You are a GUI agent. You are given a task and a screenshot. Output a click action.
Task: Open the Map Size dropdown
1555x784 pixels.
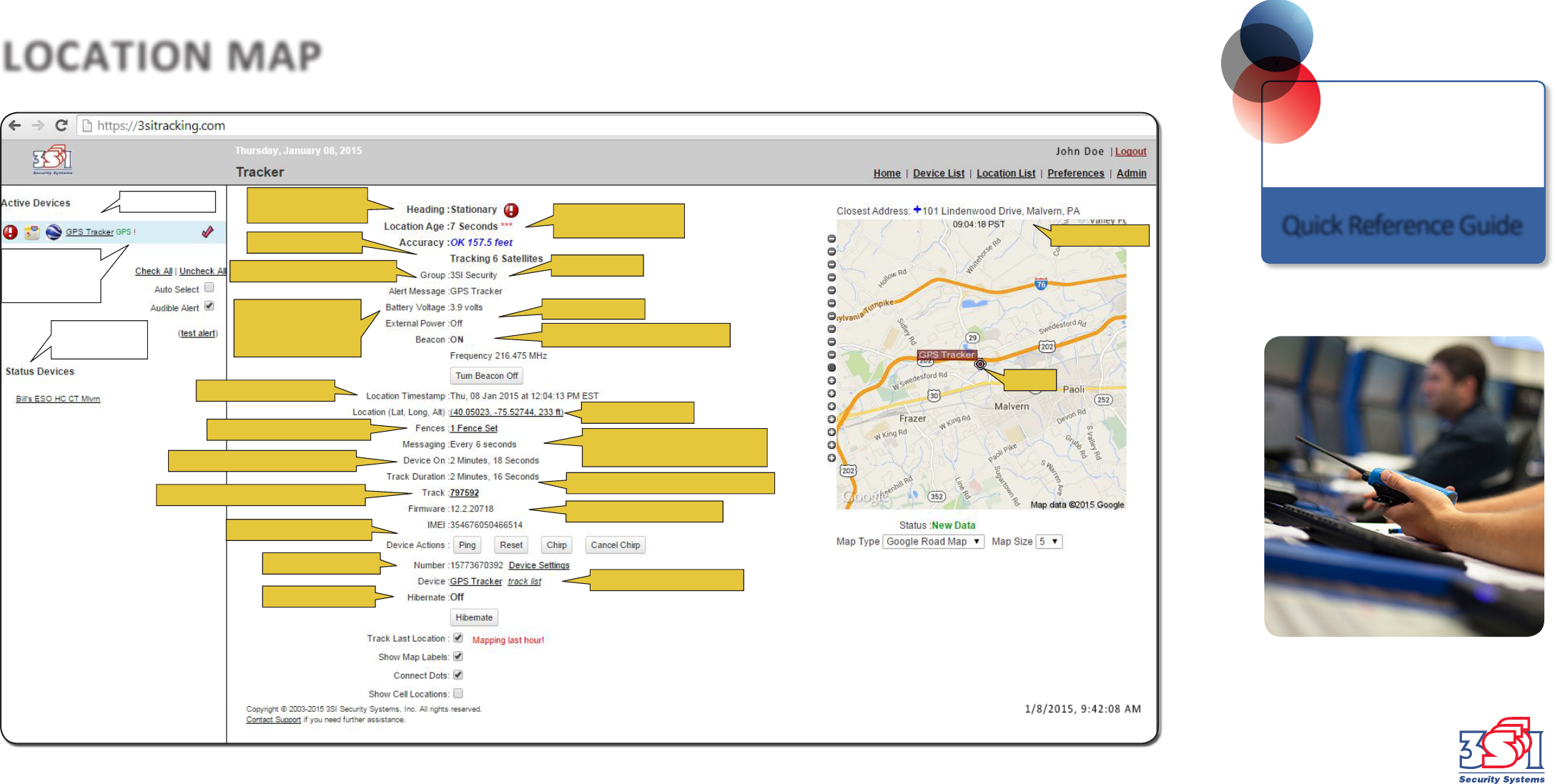1049,542
